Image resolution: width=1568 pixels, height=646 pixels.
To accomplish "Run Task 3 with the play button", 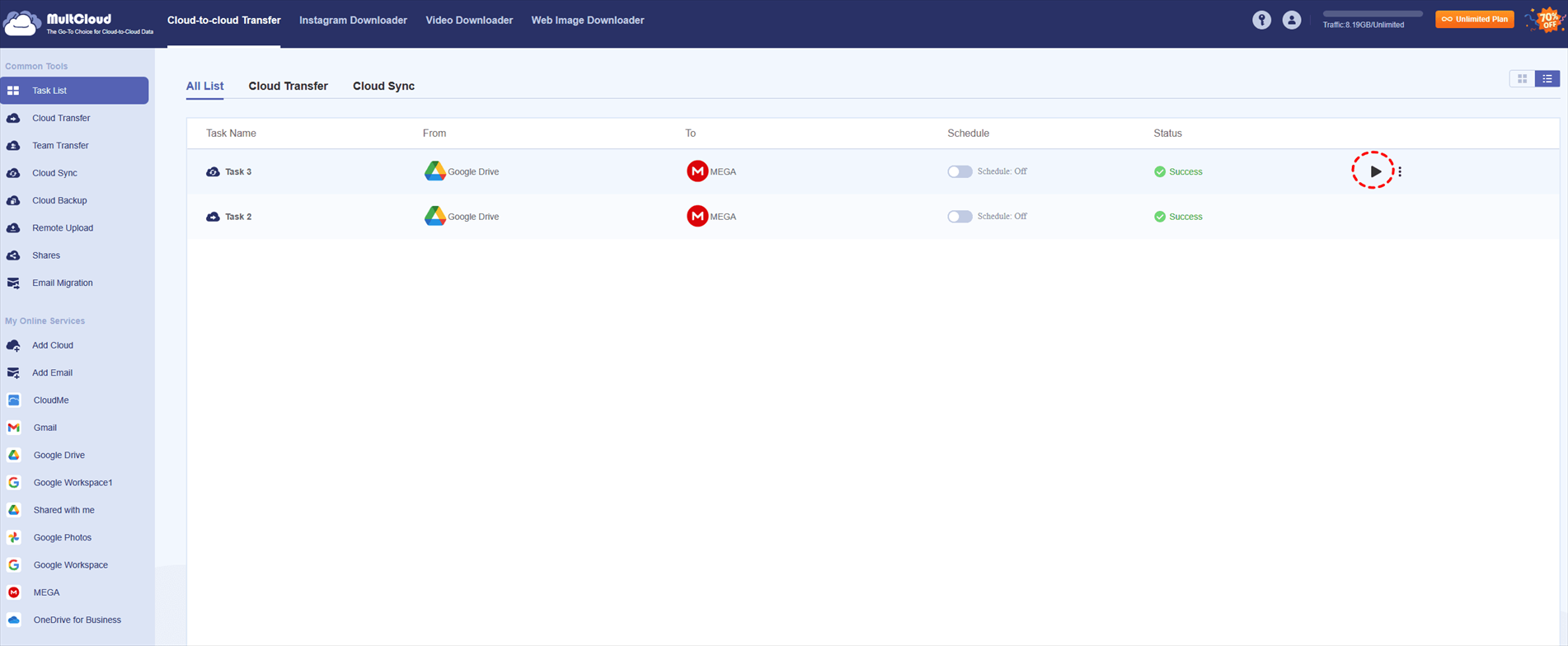I will coord(1374,171).
